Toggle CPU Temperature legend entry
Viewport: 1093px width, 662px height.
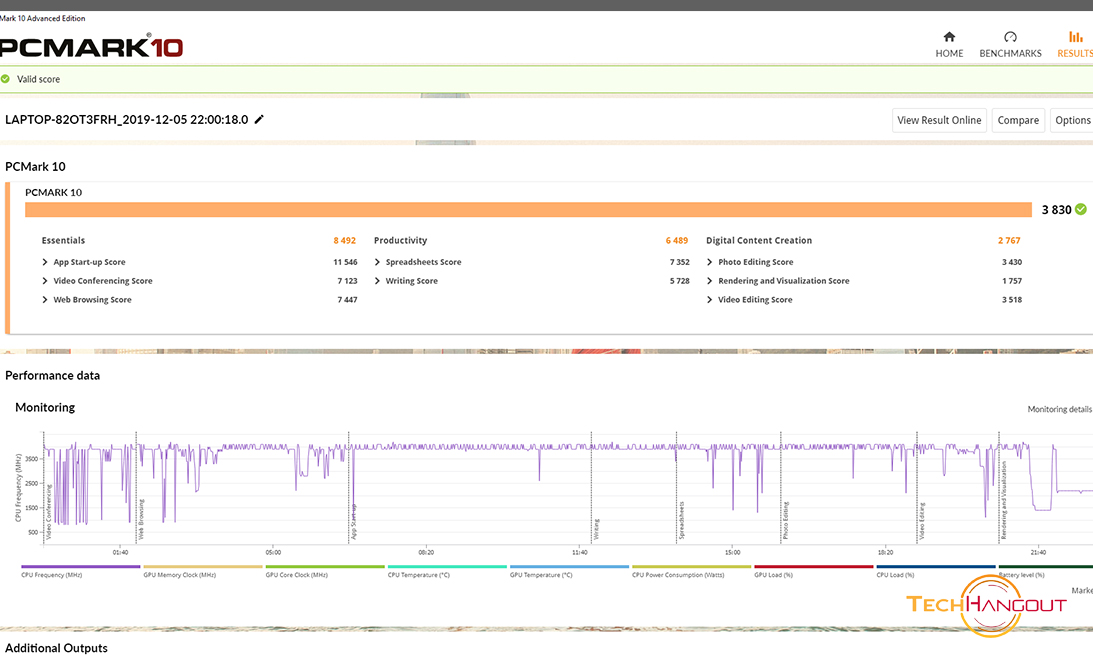(447, 571)
